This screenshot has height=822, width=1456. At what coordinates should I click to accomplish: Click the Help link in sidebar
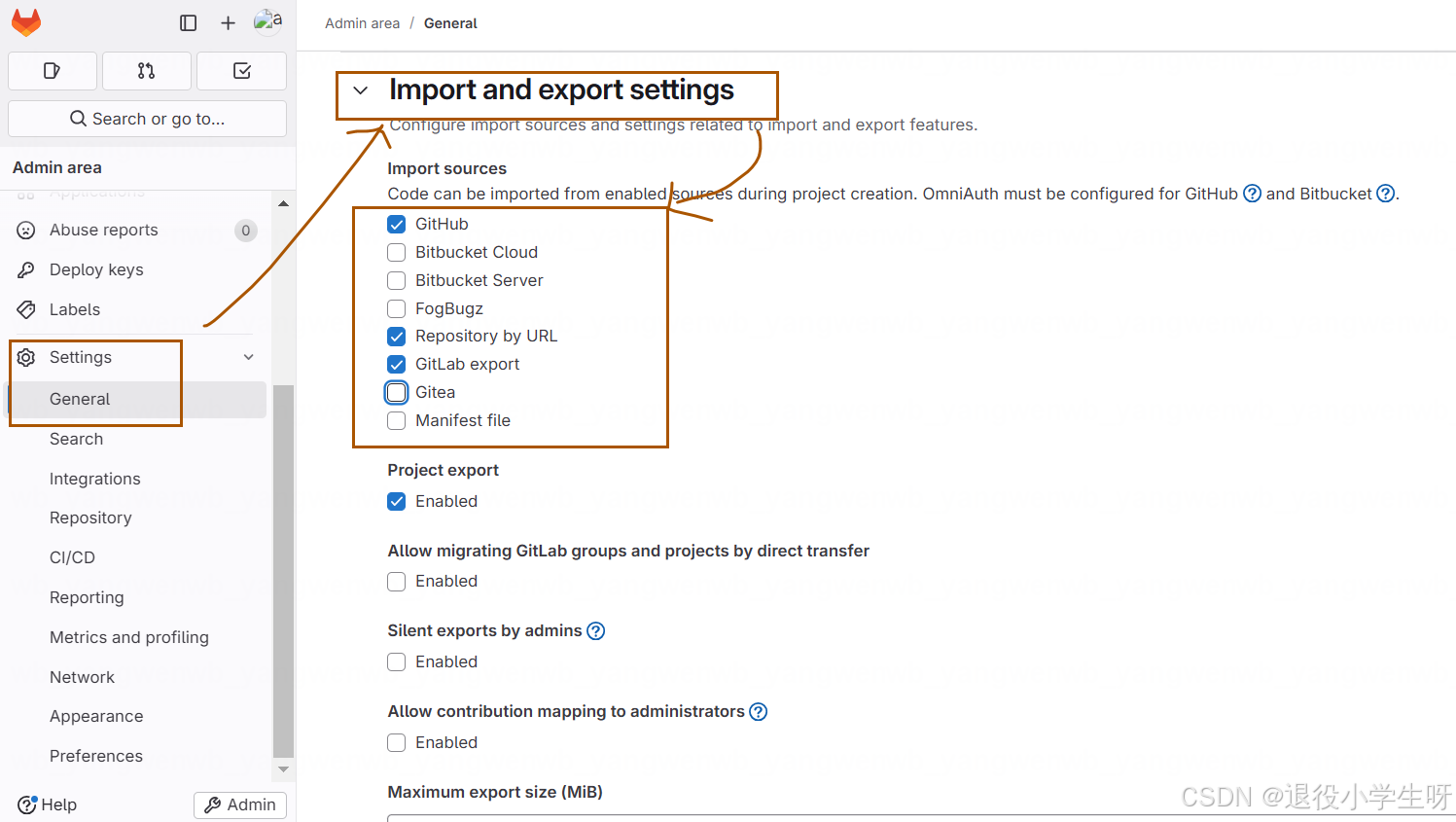tap(48, 805)
